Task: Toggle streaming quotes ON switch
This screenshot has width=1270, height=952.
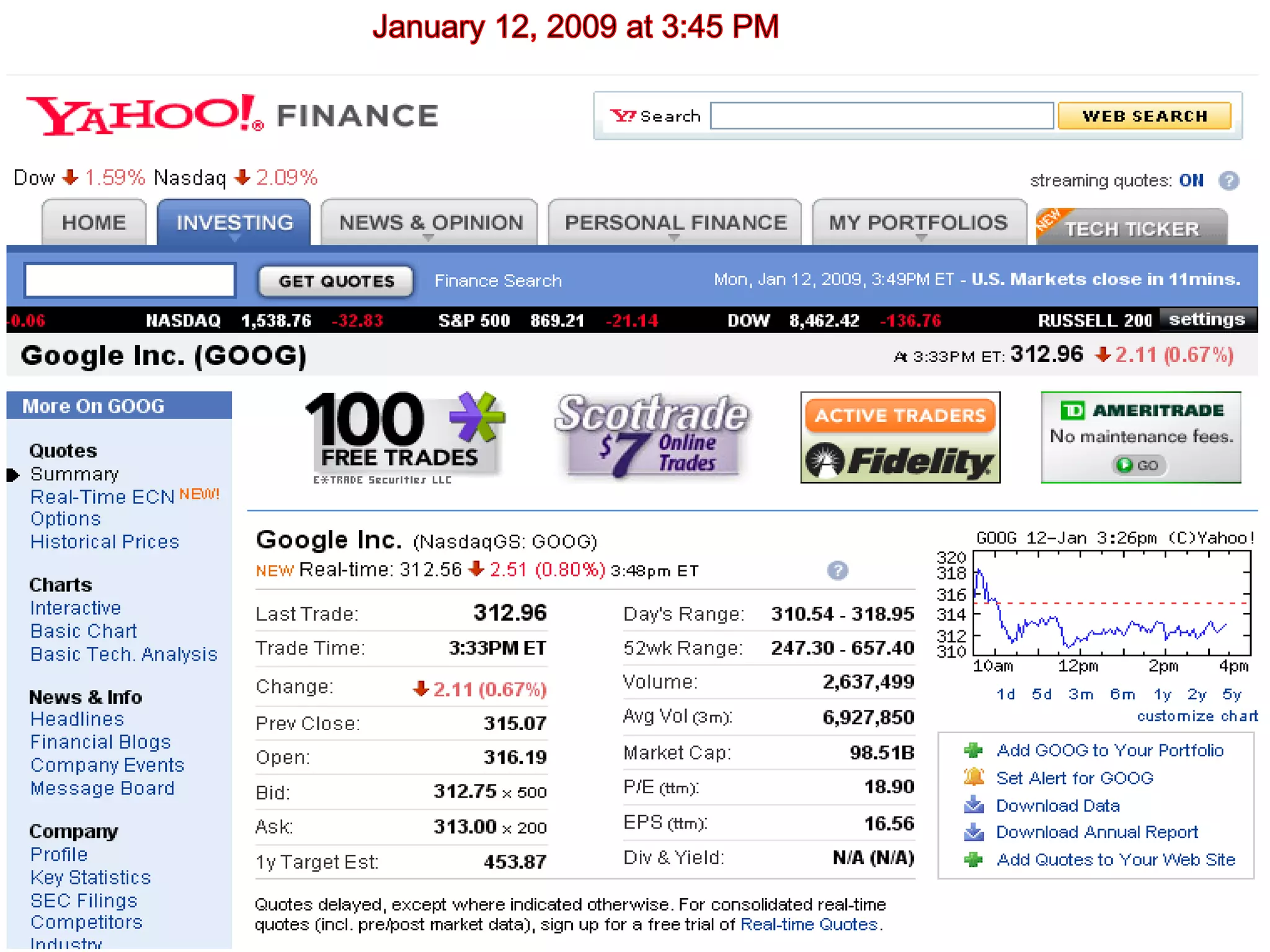Action: click(x=1191, y=181)
